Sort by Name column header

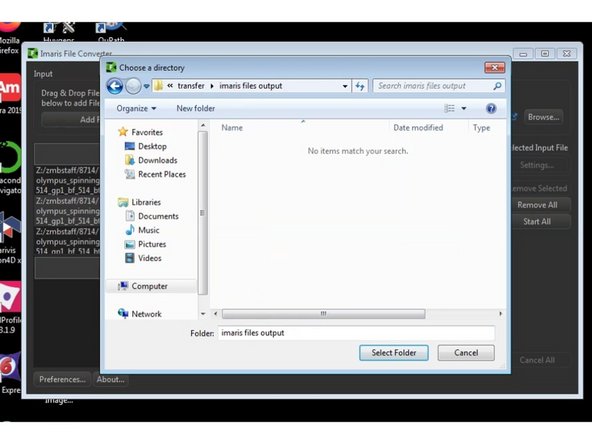tap(232, 128)
